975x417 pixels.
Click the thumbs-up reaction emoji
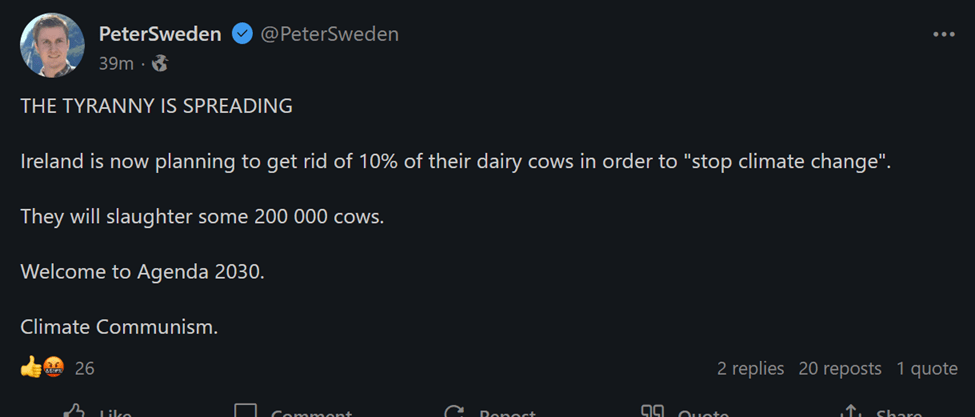click(x=30, y=368)
